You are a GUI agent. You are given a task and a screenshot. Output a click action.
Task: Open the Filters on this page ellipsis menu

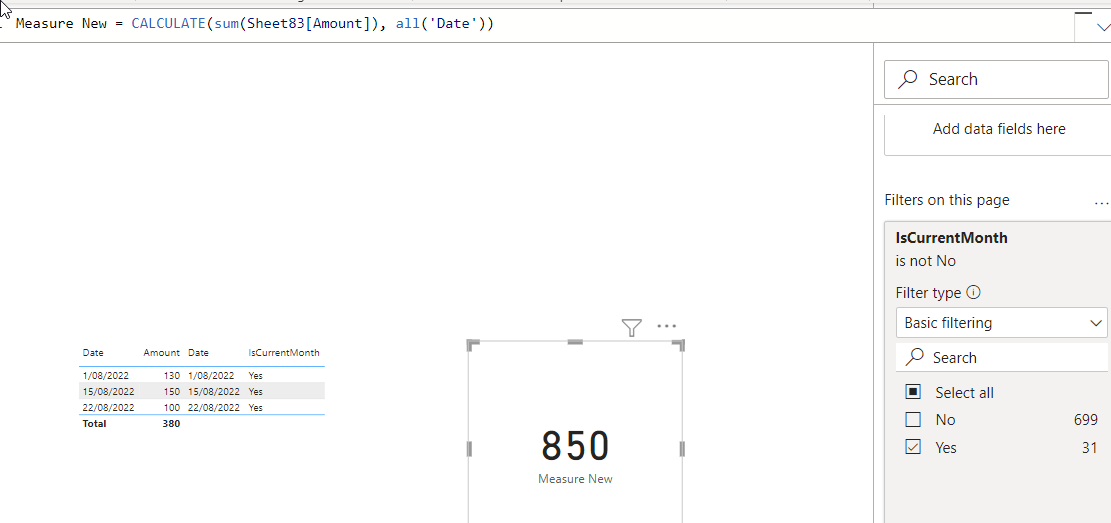click(1102, 202)
